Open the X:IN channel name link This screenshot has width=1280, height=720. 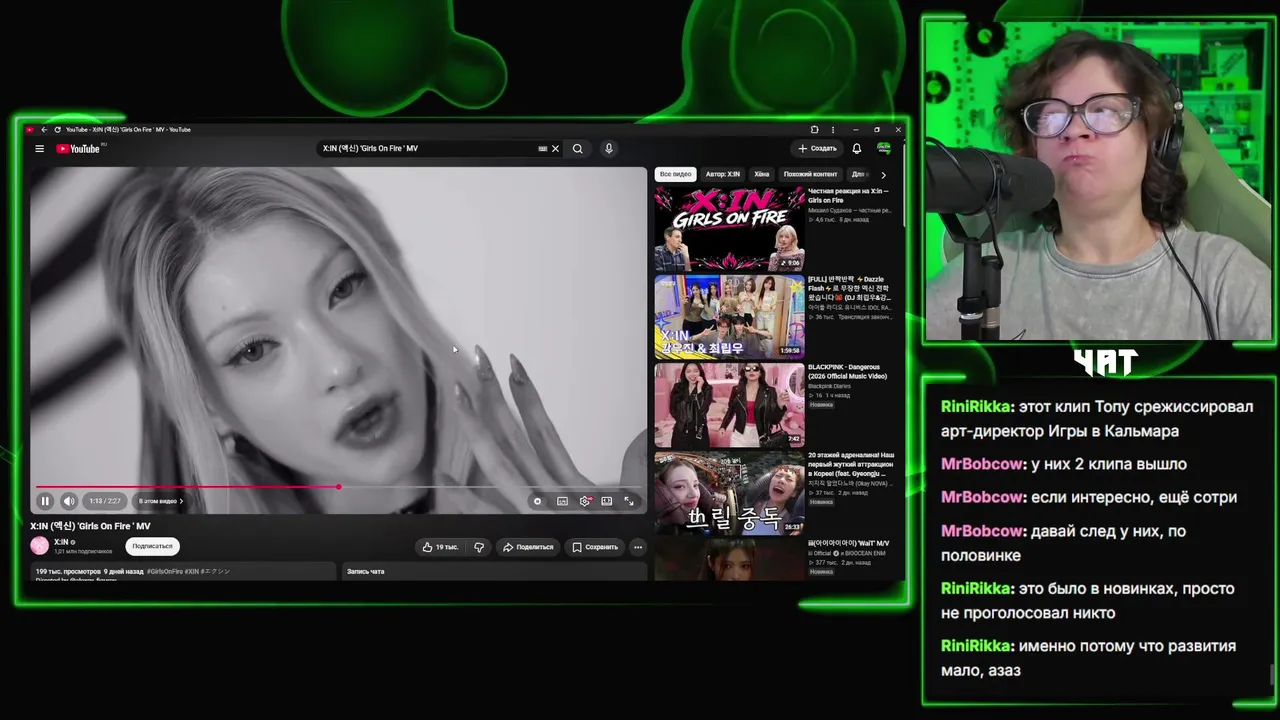(x=61, y=542)
